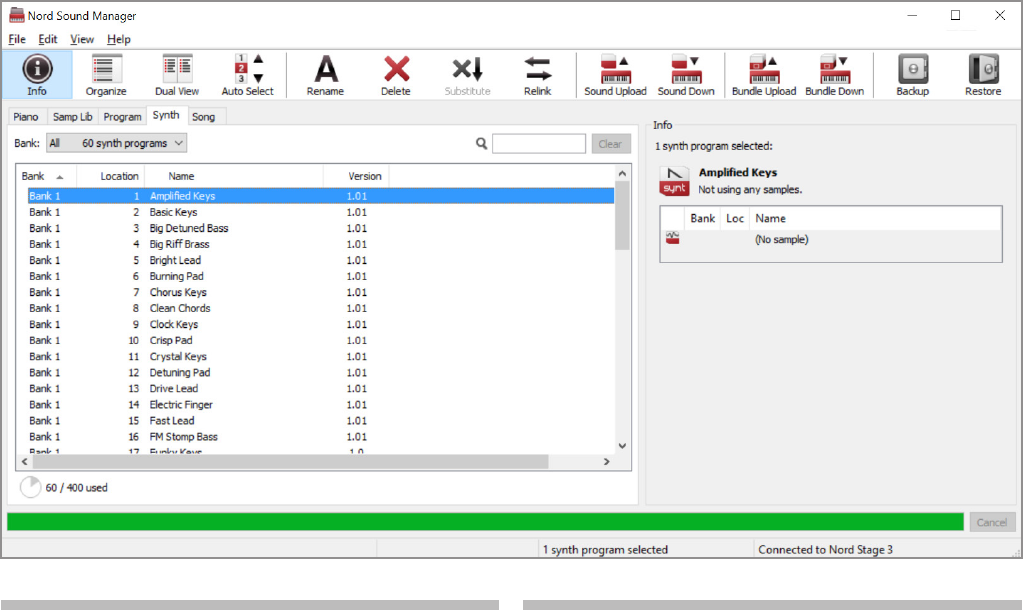Image resolution: width=1023 pixels, height=610 pixels.
Task: Click the Bundle Down icon
Action: coord(834,75)
